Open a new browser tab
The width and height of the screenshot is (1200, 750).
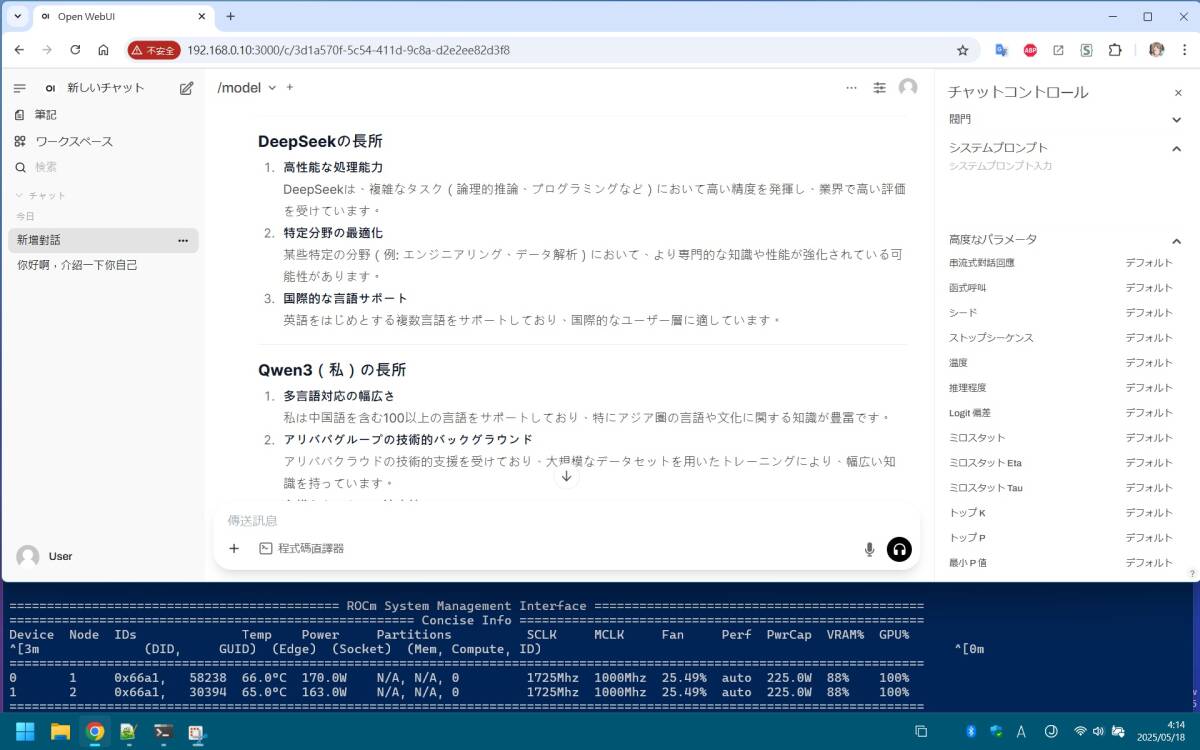(x=231, y=16)
